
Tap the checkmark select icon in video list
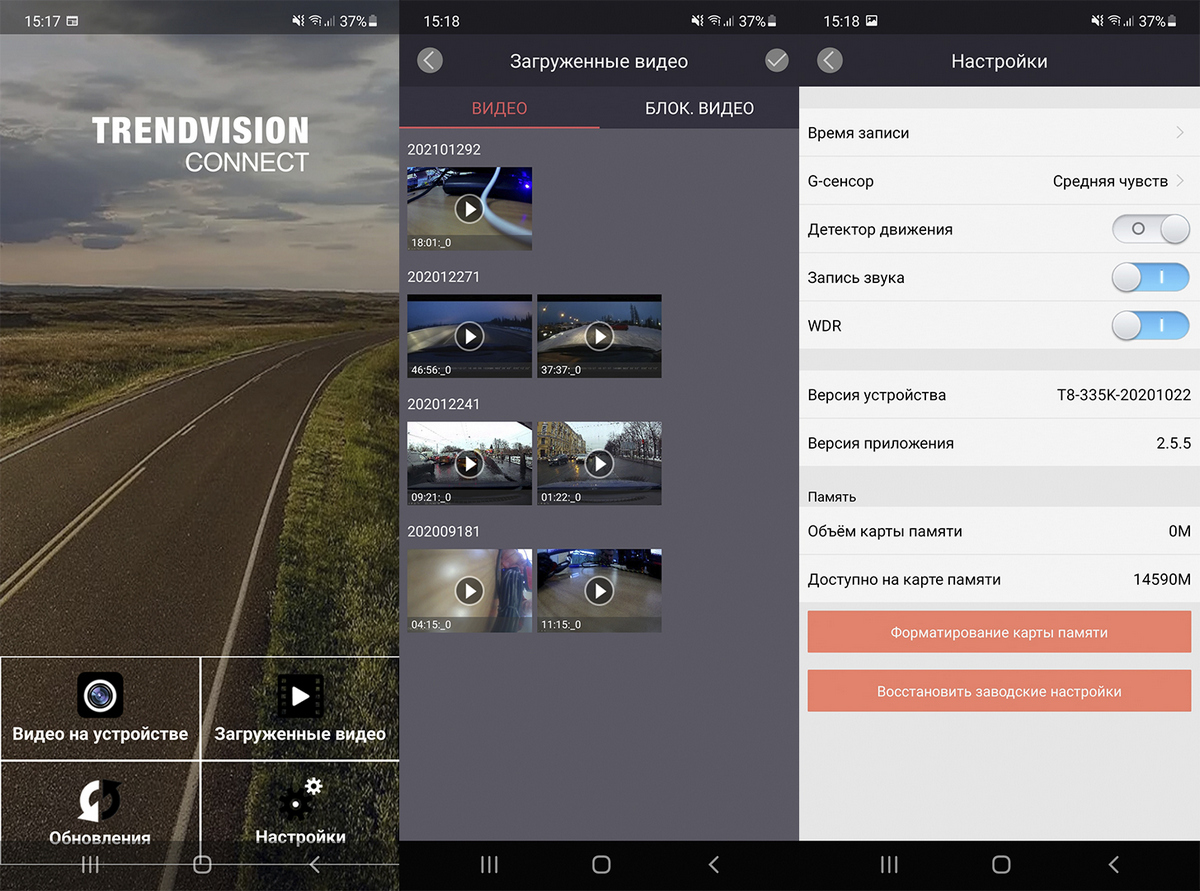777,61
